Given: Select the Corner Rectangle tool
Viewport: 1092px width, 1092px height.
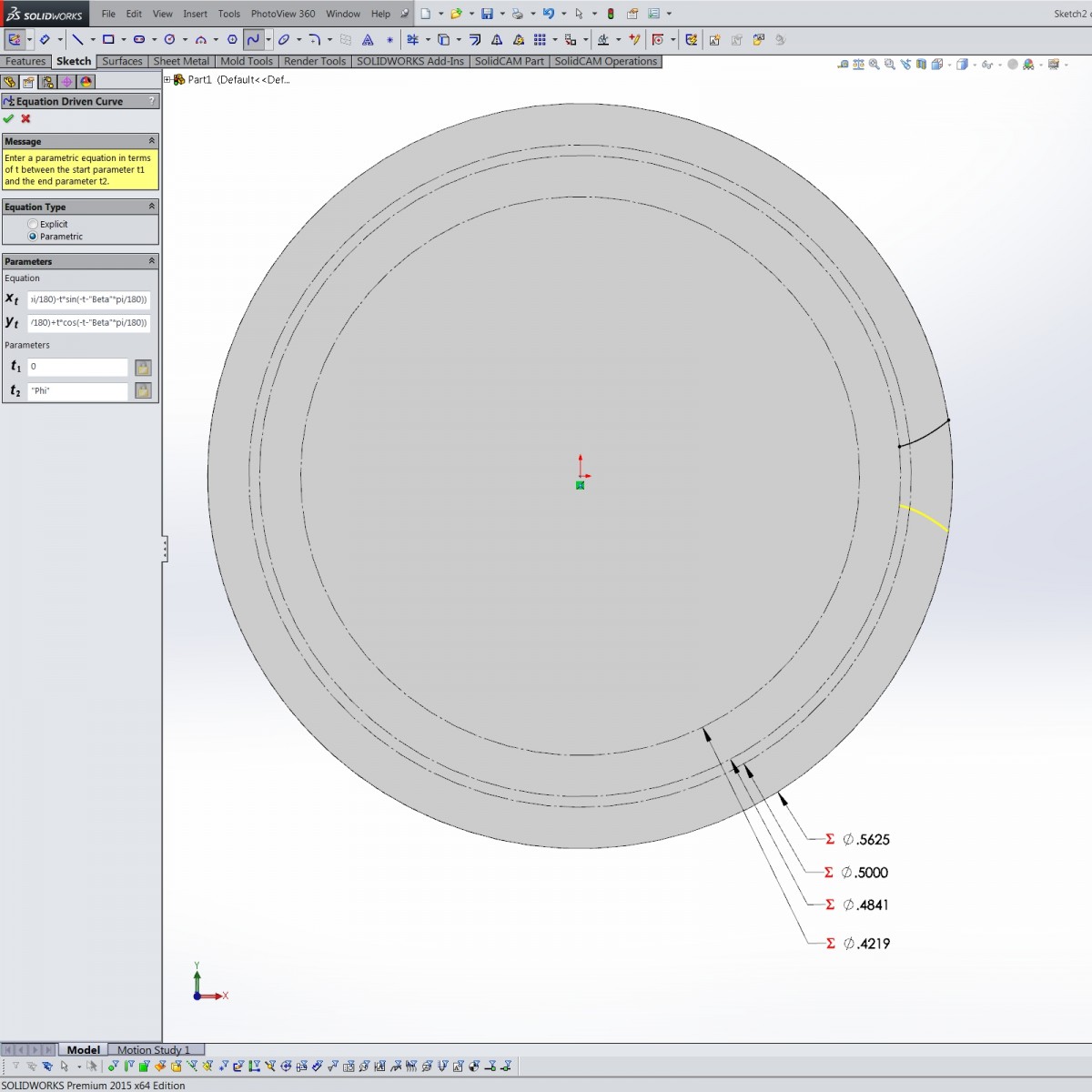Looking at the screenshot, I should [110, 39].
